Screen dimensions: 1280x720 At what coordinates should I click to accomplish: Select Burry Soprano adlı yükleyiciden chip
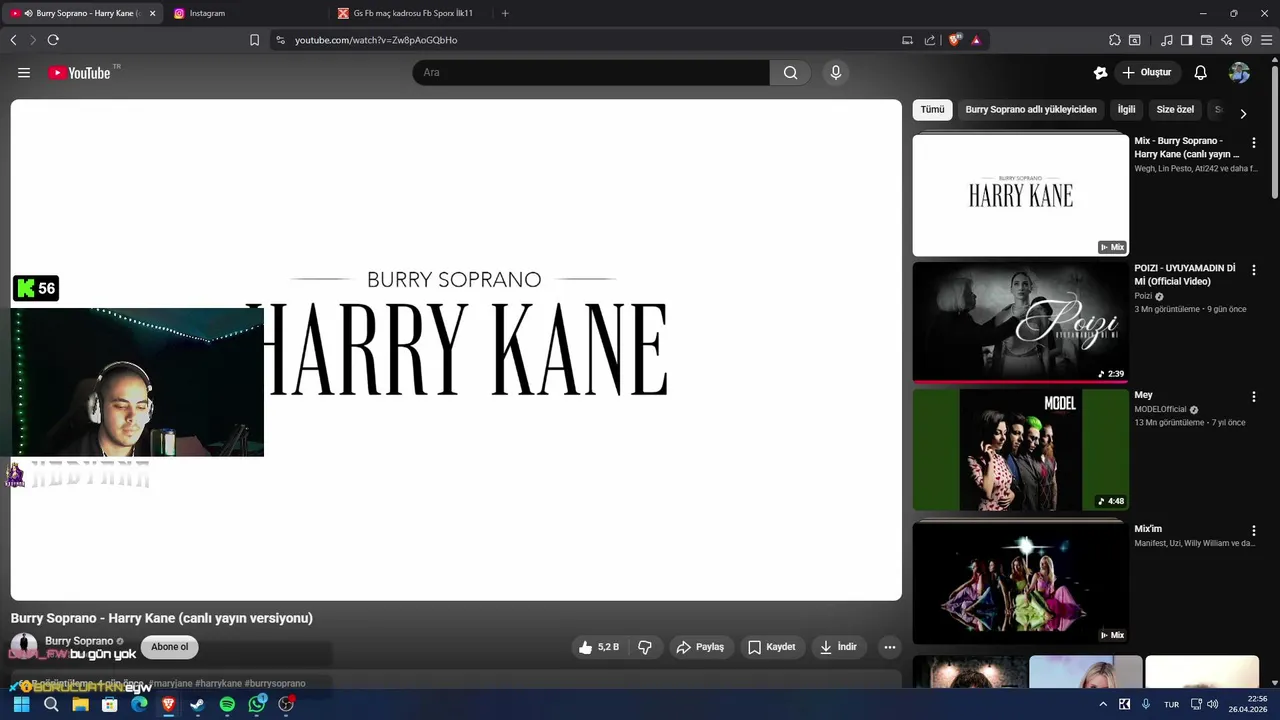click(1031, 110)
